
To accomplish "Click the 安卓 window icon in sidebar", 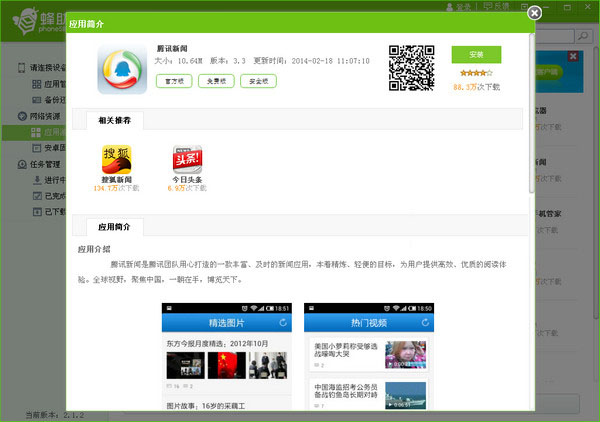I will pyautogui.click(x=36, y=148).
